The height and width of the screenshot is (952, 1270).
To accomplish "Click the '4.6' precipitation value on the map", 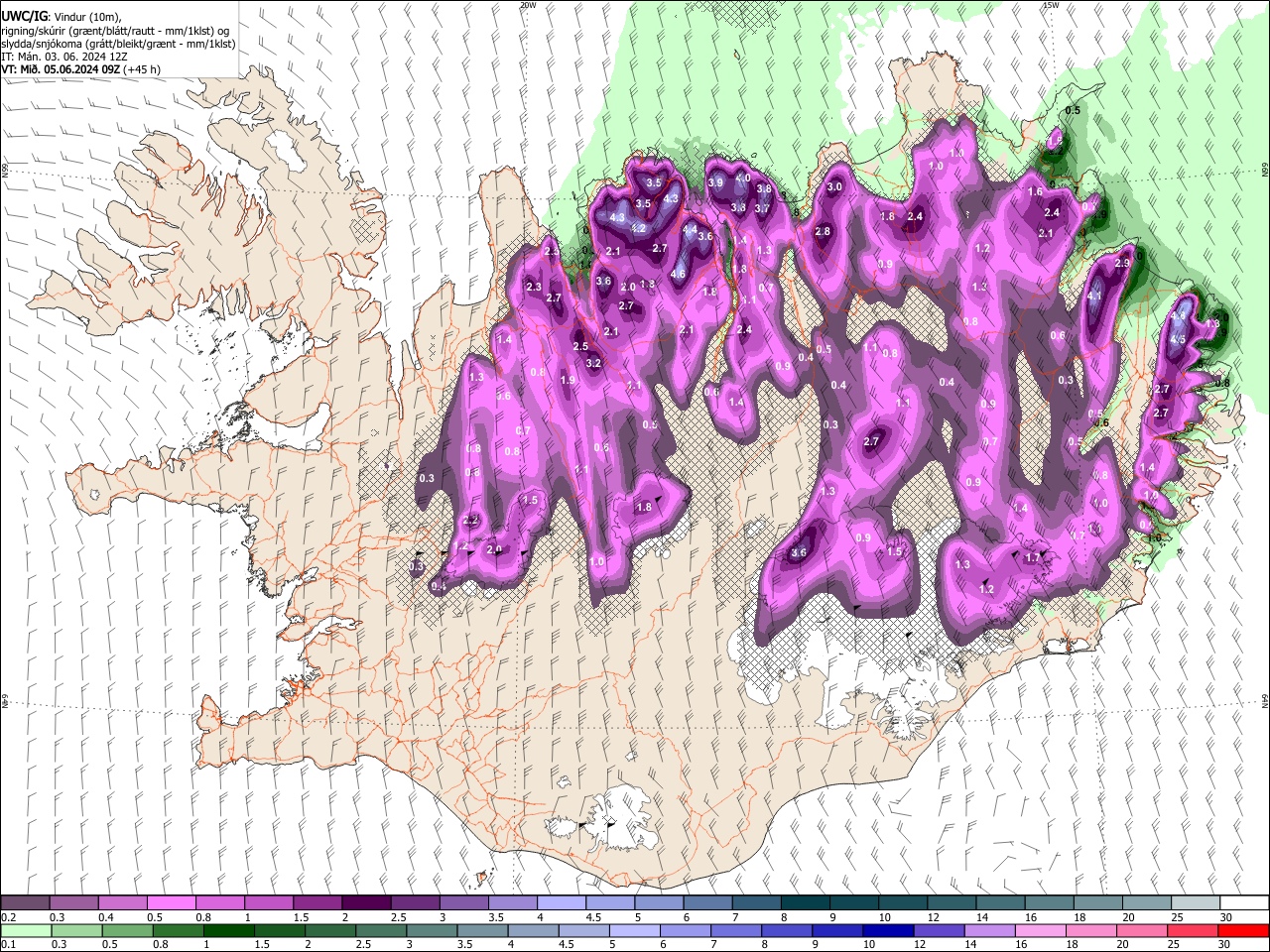I will [x=679, y=274].
